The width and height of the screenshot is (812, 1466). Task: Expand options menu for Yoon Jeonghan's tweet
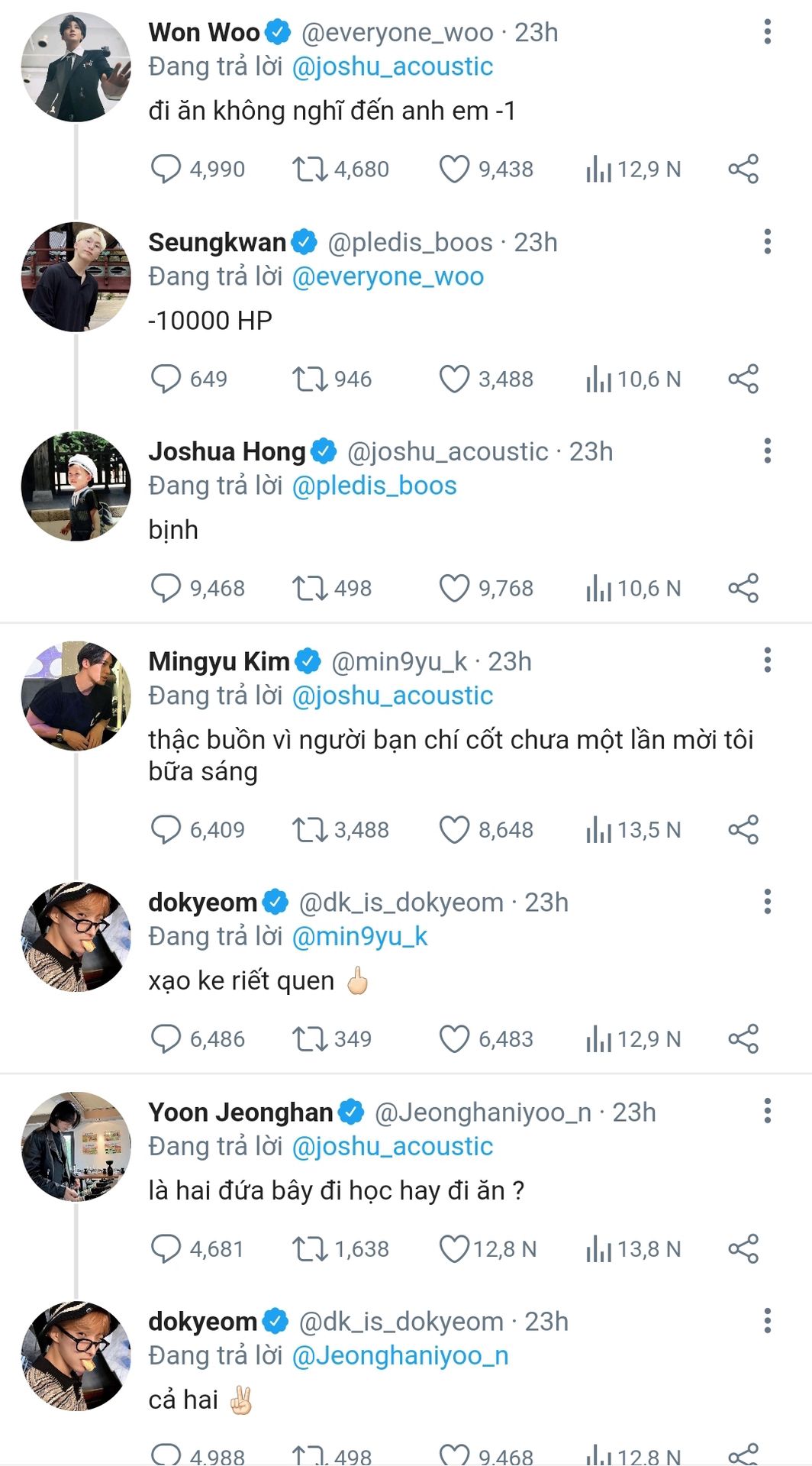(767, 1112)
